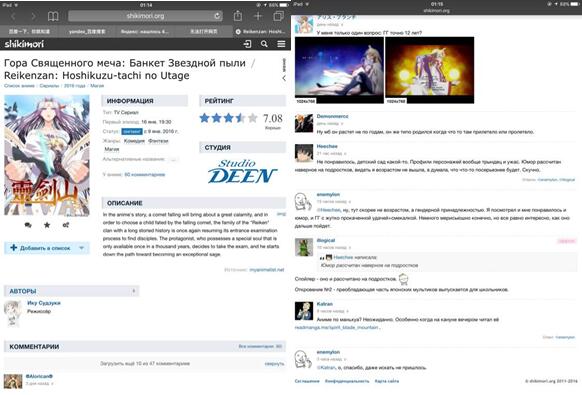Open the right orange comment screenshot
The image size is (582, 395).
tap(429, 70)
